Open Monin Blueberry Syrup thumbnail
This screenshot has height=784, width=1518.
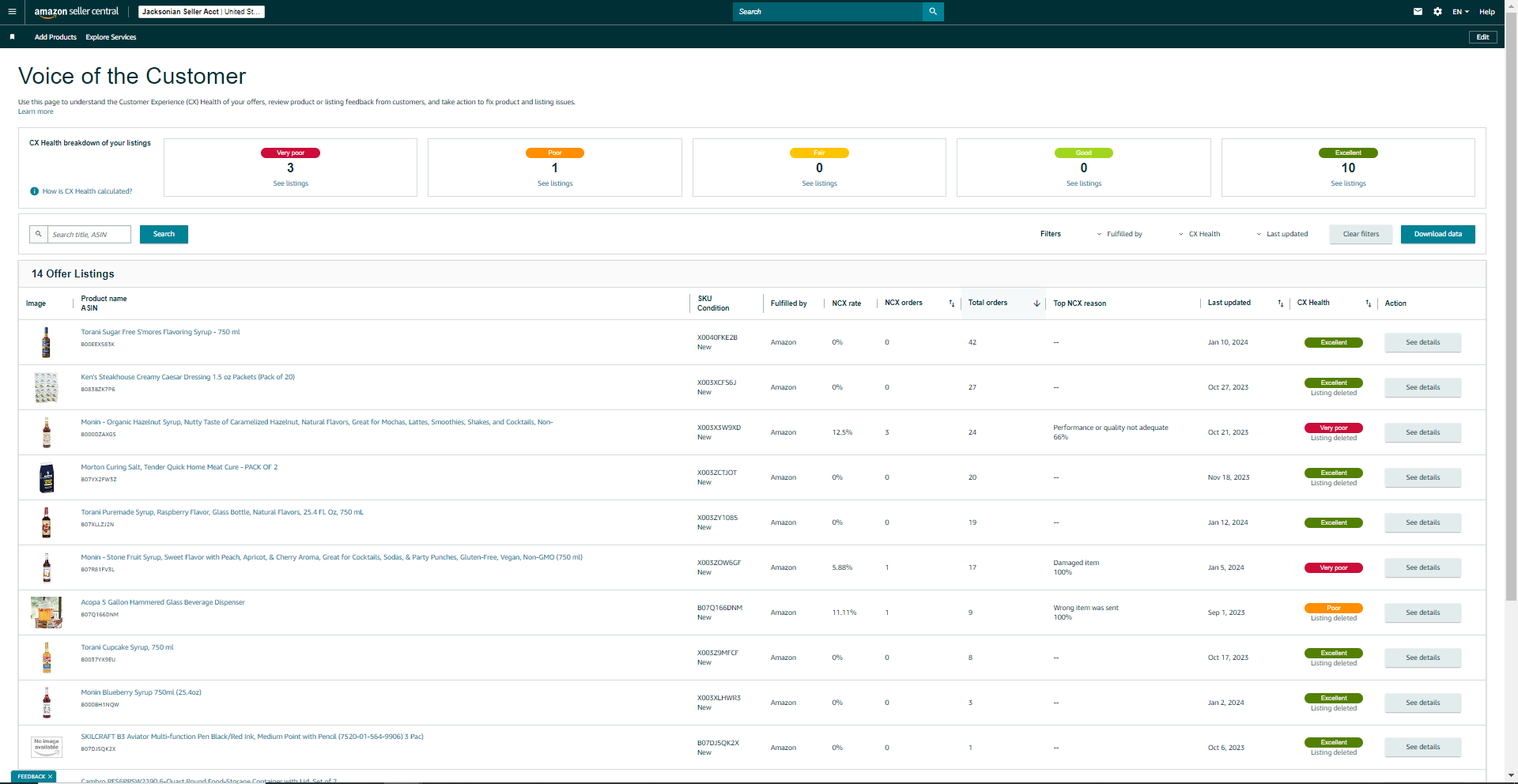pos(47,703)
